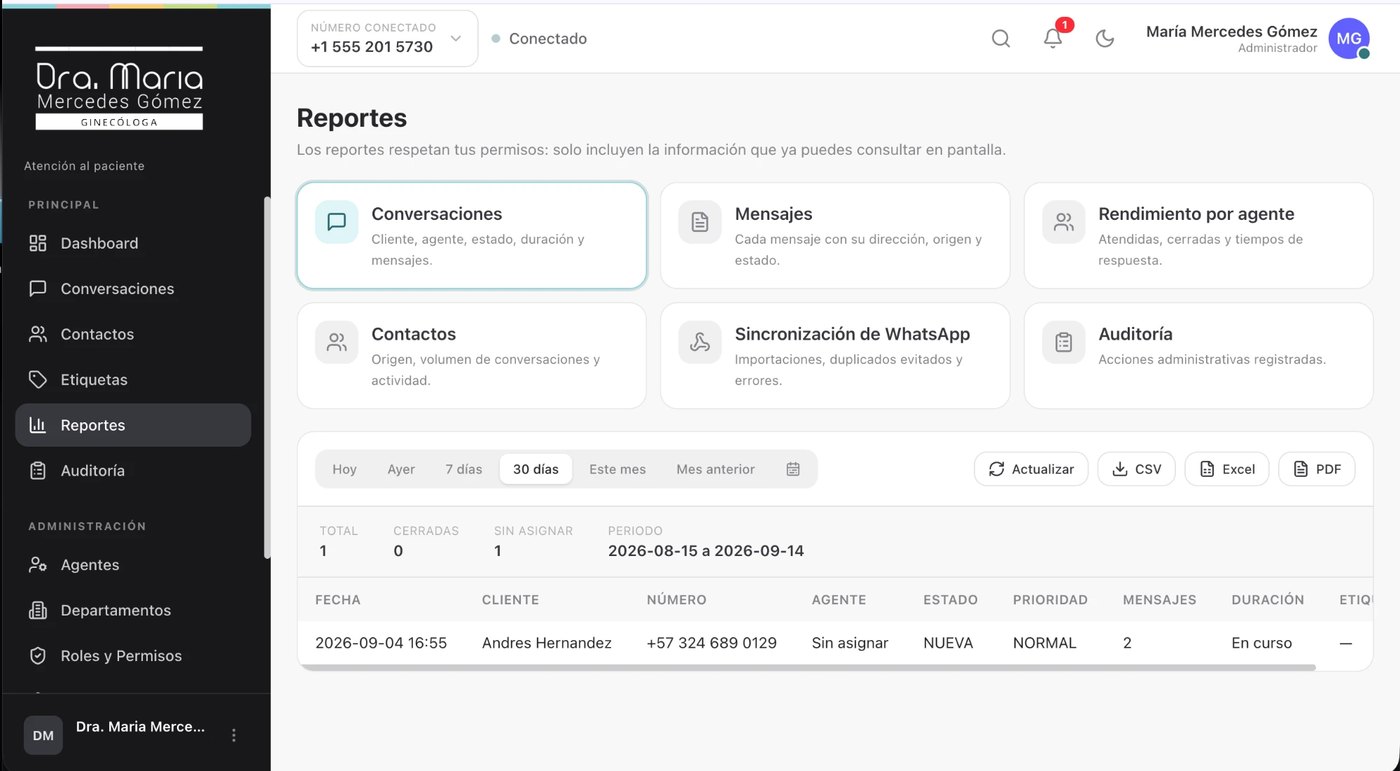Open Agentes under Administración
The height and width of the screenshot is (771, 1400).
(x=133, y=565)
